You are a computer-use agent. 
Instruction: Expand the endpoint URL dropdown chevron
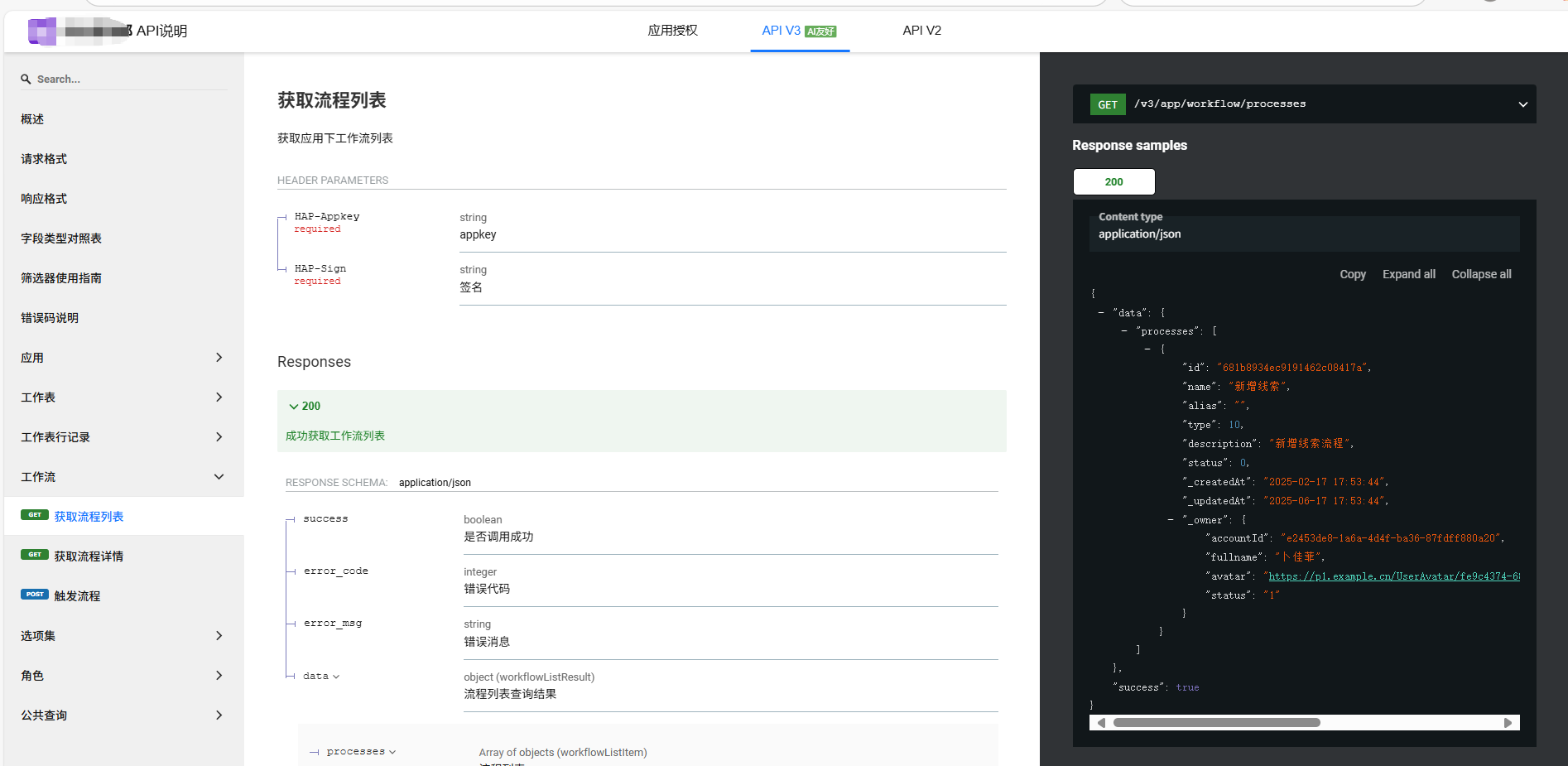coord(1522,104)
